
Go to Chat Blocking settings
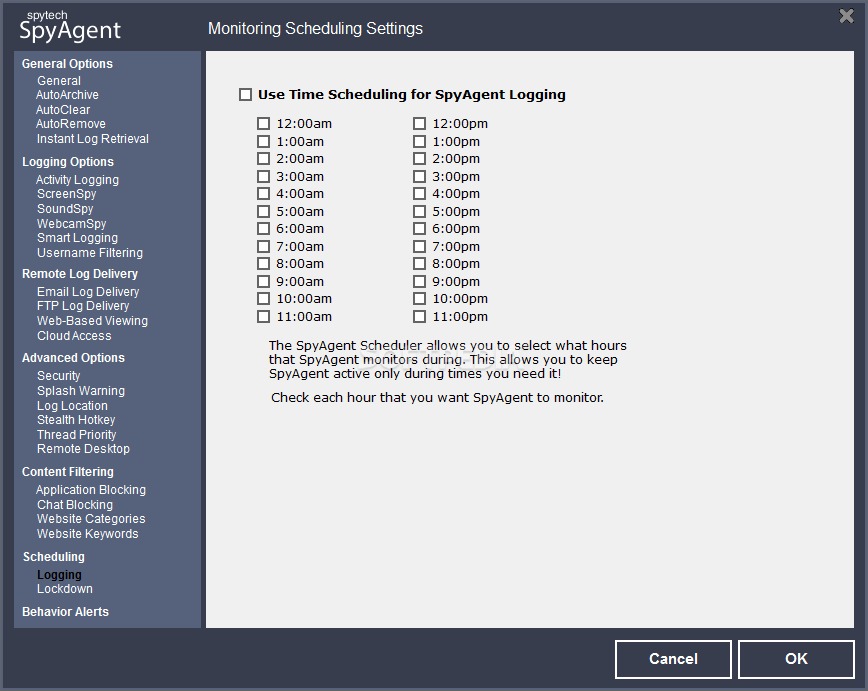click(x=75, y=505)
